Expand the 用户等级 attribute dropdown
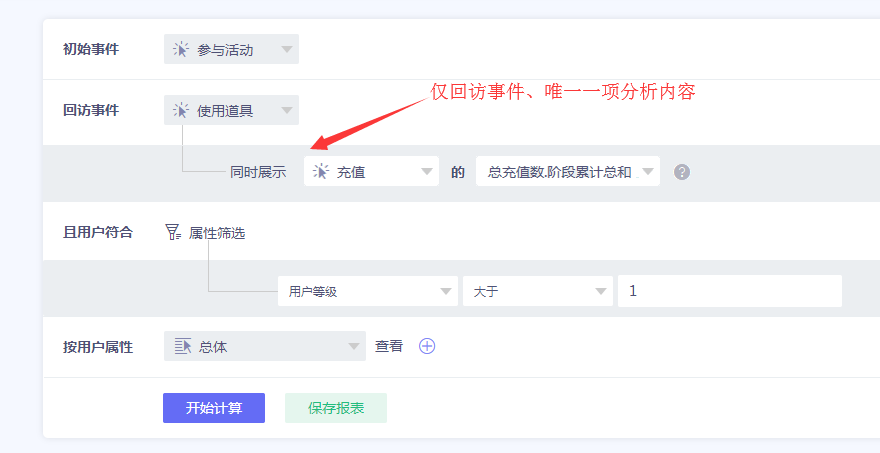The image size is (880, 453). pos(446,291)
